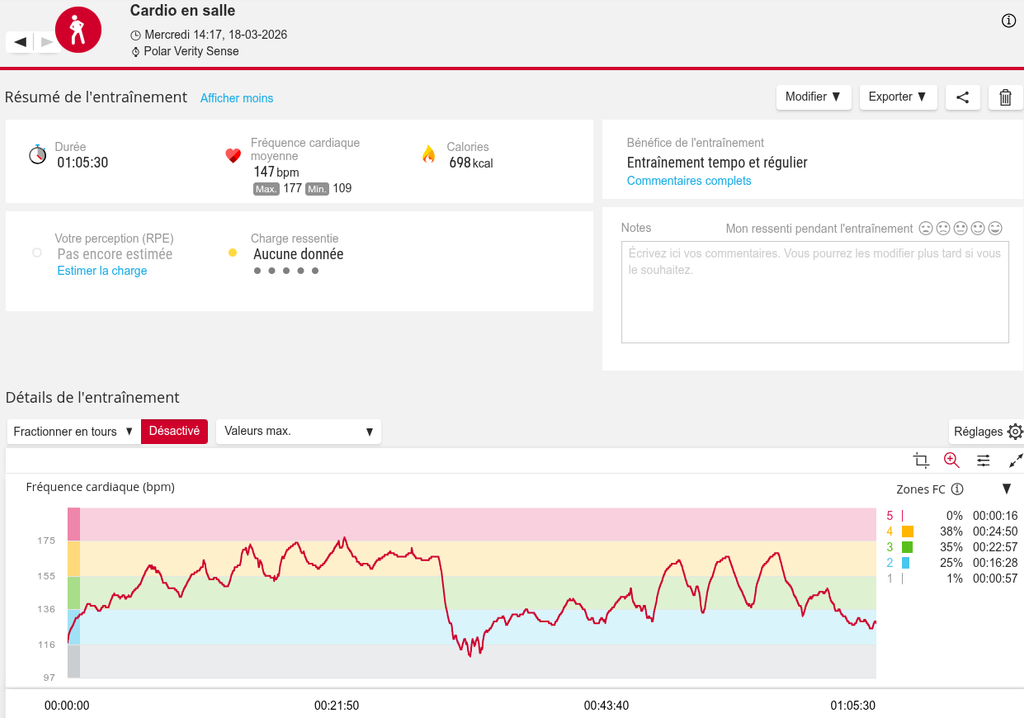
Task: Activate the zoom-in magnifier on the graph
Action: [x=951, y=460]
